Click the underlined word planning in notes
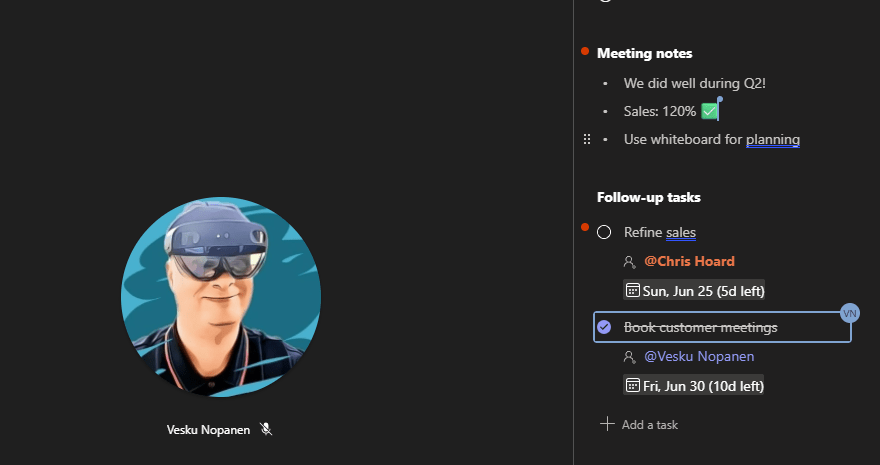Screen dimensions: 880x465 click(773, 139)
